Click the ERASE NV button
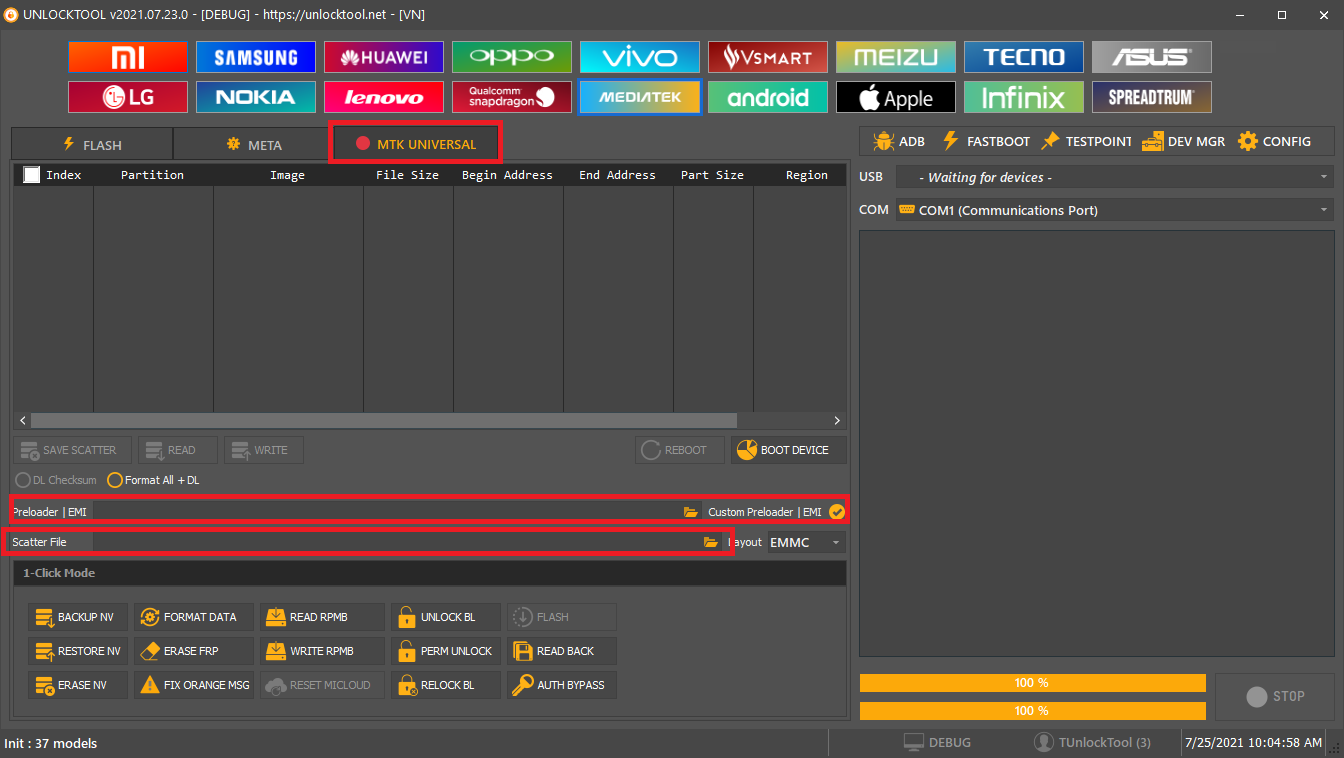1344x758 pixels. coord(78,685)
